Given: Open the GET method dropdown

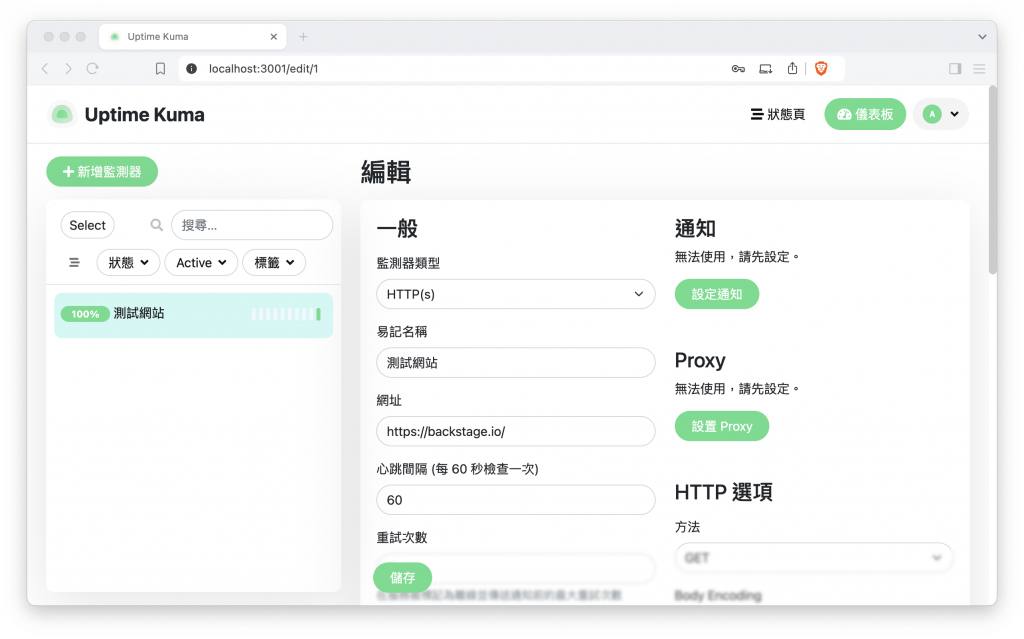Looking at the screenshot, I should [813, 558].
